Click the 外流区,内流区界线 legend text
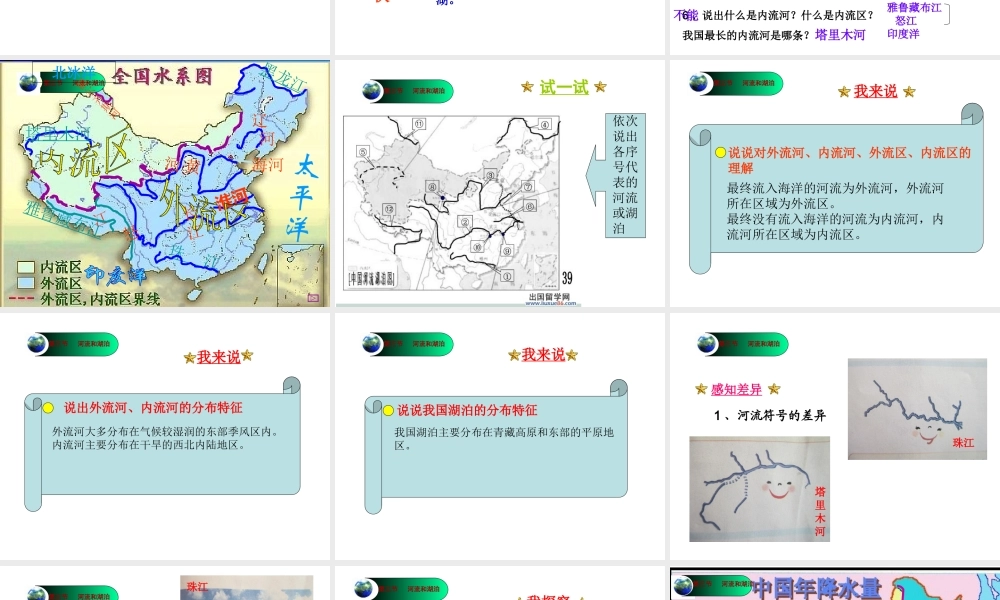This screenshot has width=1000, height=600. click(x=100, y=298)
